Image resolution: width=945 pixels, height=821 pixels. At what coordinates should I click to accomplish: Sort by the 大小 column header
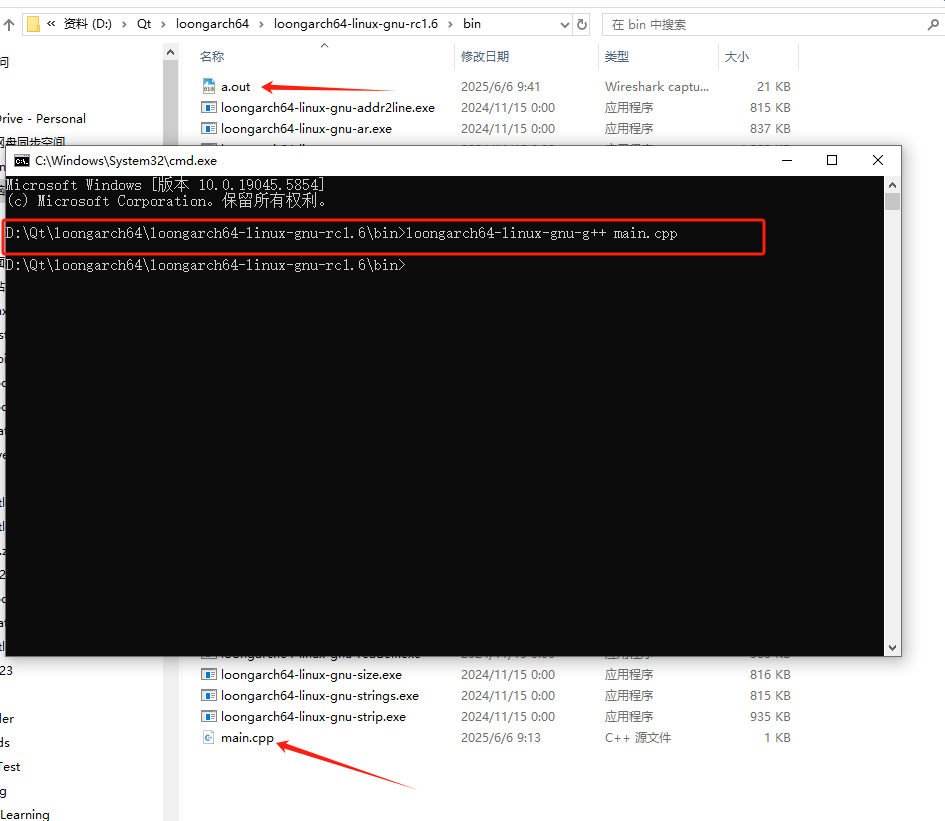(736, 57)
